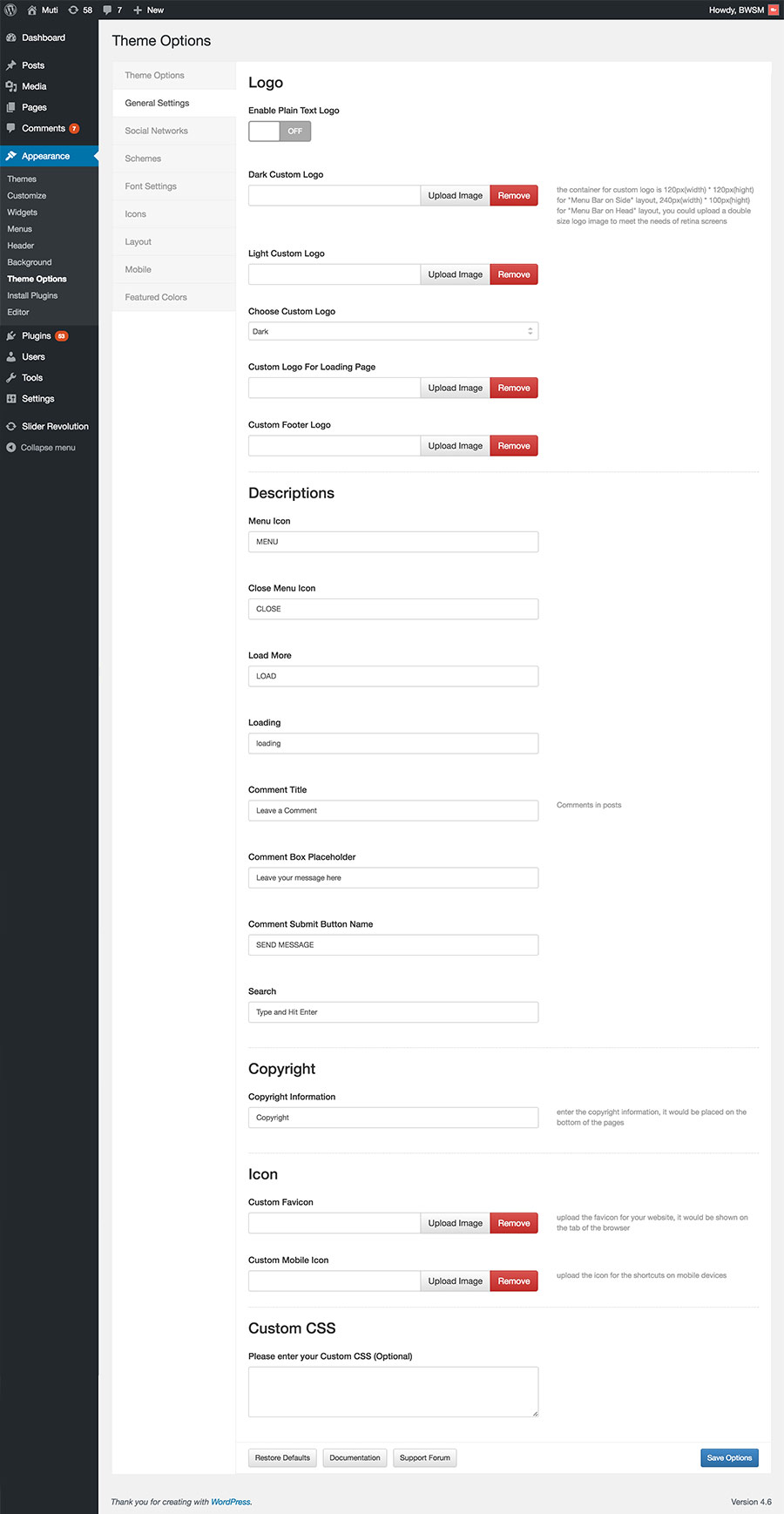Open the Documentation button
The width and height of the screenshot is (784, 1514).
point(355,1457)
